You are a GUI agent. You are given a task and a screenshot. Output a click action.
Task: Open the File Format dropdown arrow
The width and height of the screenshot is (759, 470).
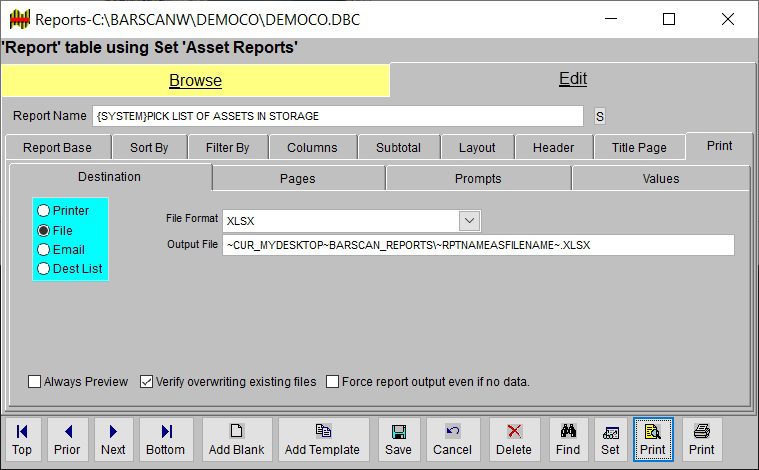tap(470, 221)
